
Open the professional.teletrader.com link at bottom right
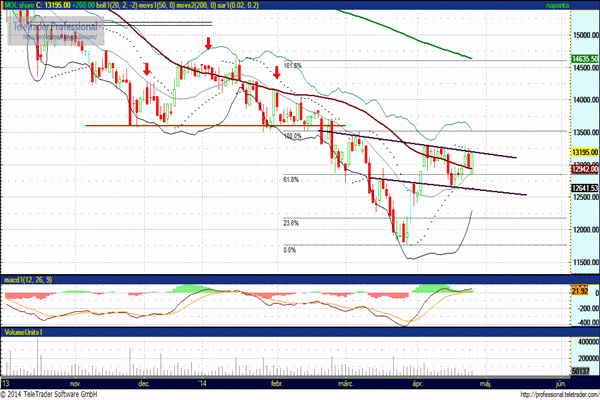[x=559, y=395]
